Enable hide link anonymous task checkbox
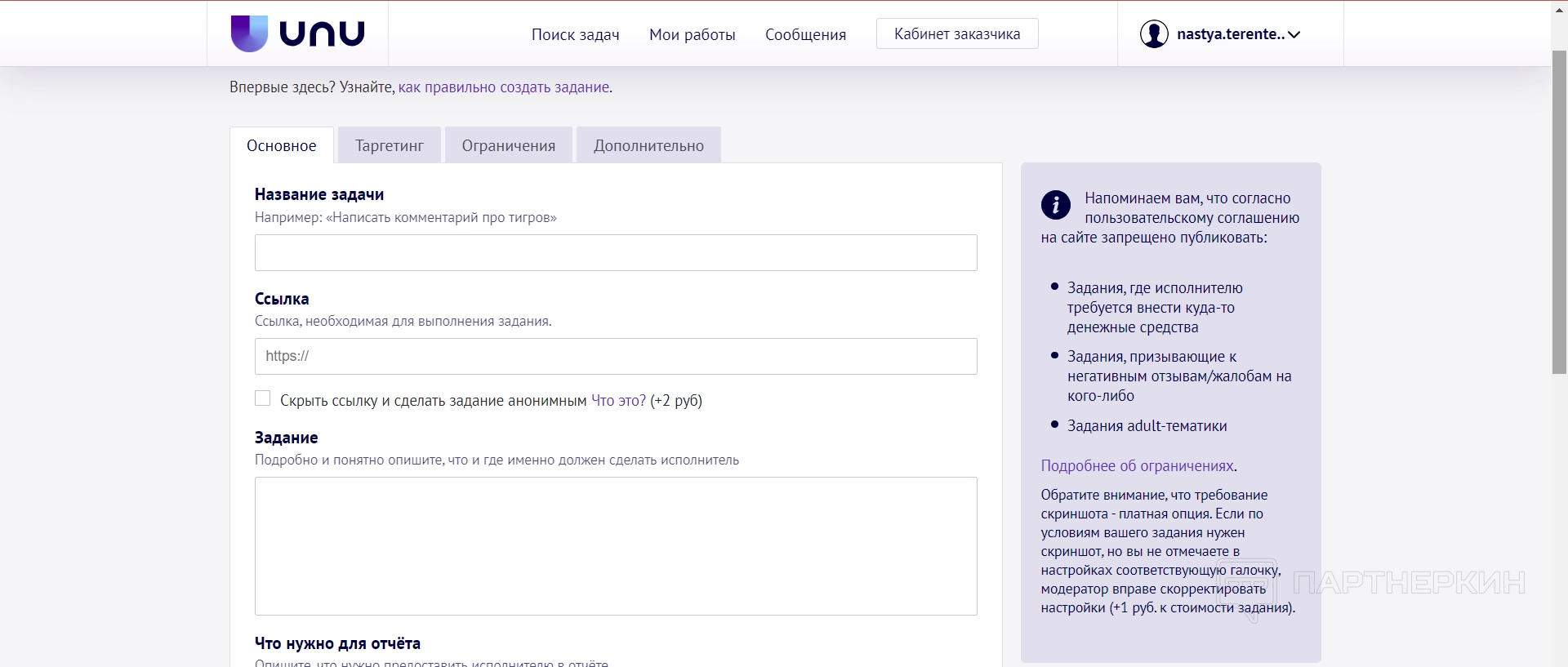This screenshot has height=667, width=1568. (263, 398)
